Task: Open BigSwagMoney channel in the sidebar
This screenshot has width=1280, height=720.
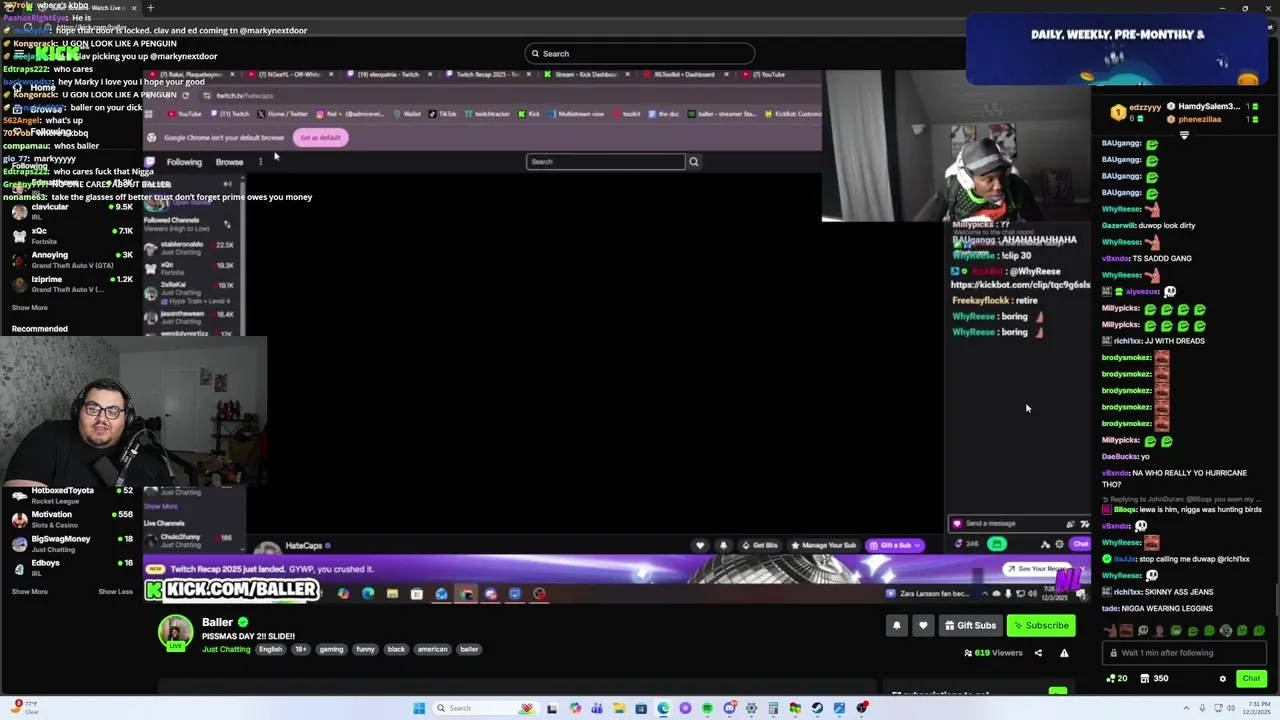Action: (x=70, y=543)
